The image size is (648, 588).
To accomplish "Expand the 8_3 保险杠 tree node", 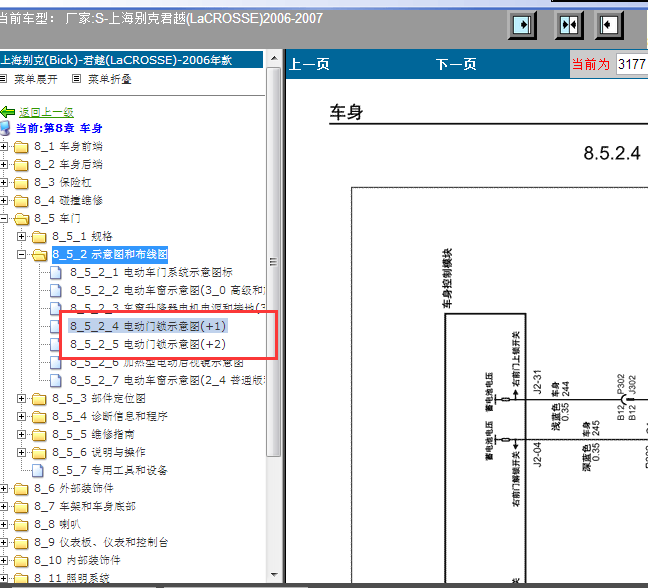I will (4, 183).
